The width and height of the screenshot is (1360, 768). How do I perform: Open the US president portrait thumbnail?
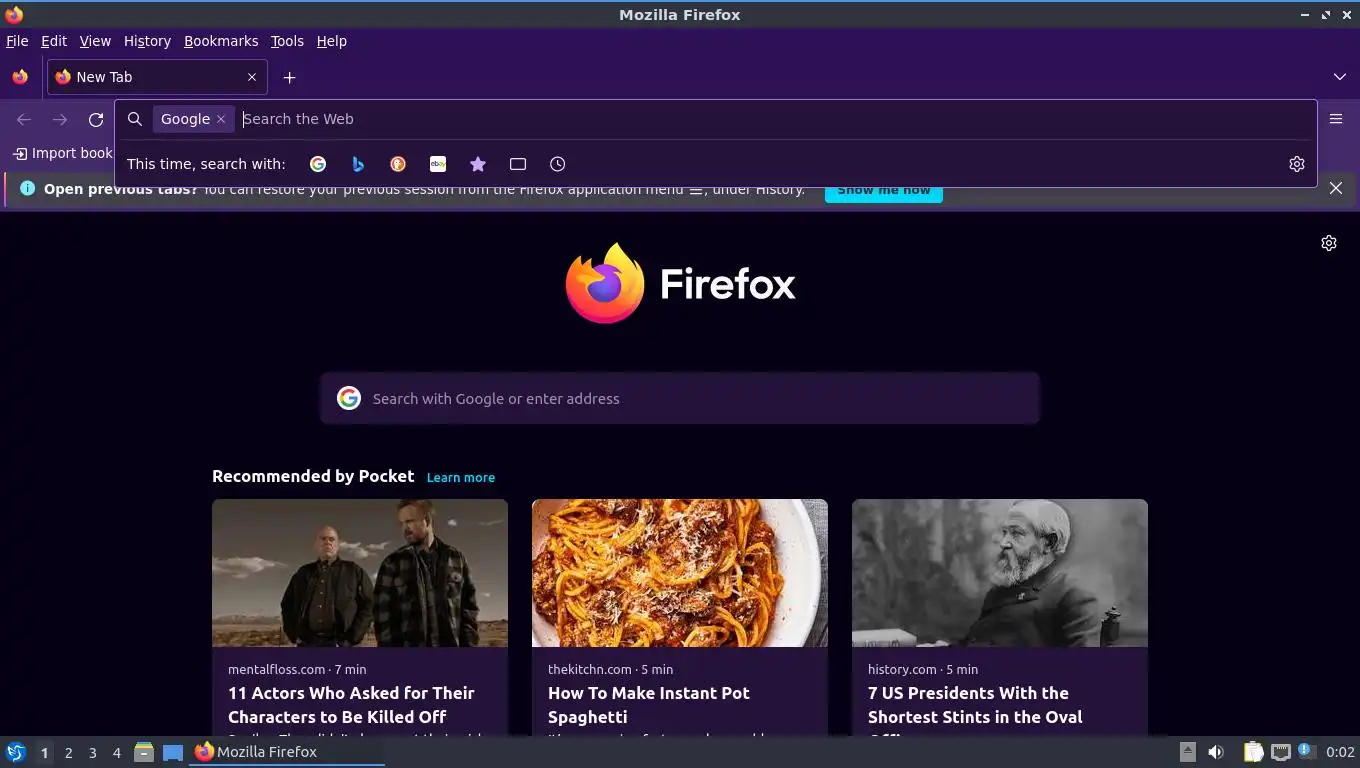(x=1000, y=573)
